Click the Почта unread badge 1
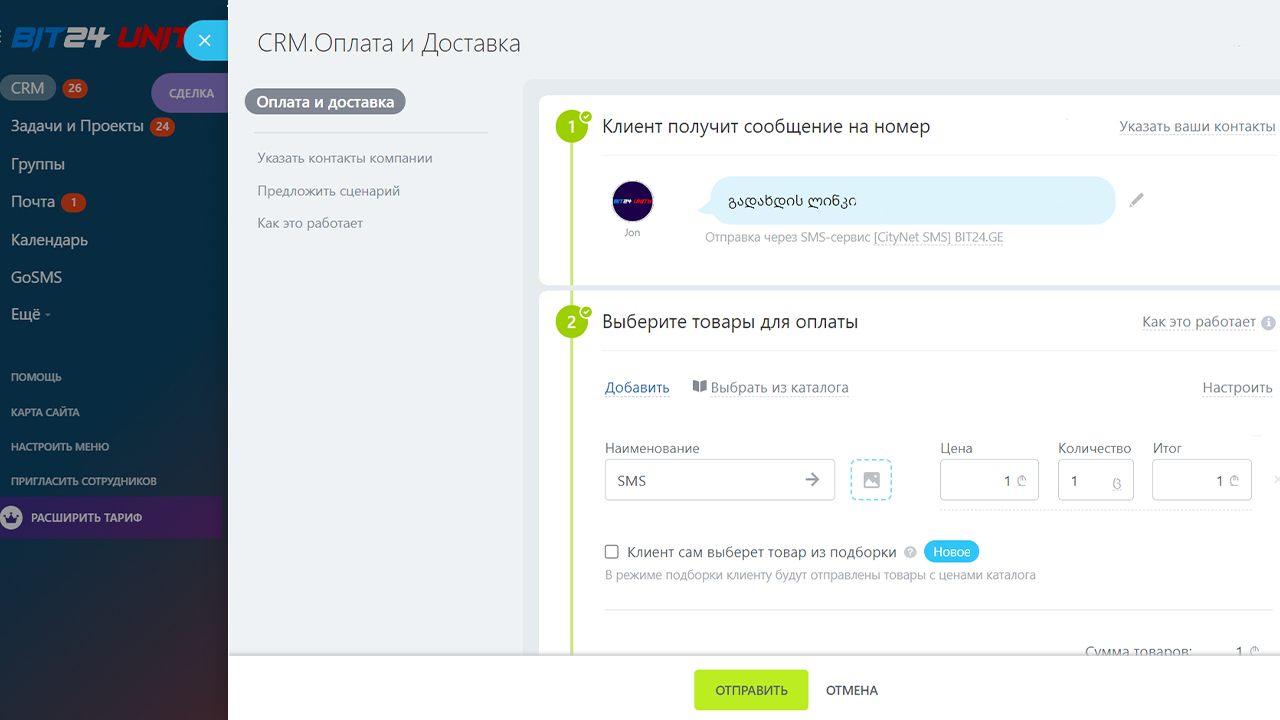This screenshot has width=1280, height=720. 73,202
